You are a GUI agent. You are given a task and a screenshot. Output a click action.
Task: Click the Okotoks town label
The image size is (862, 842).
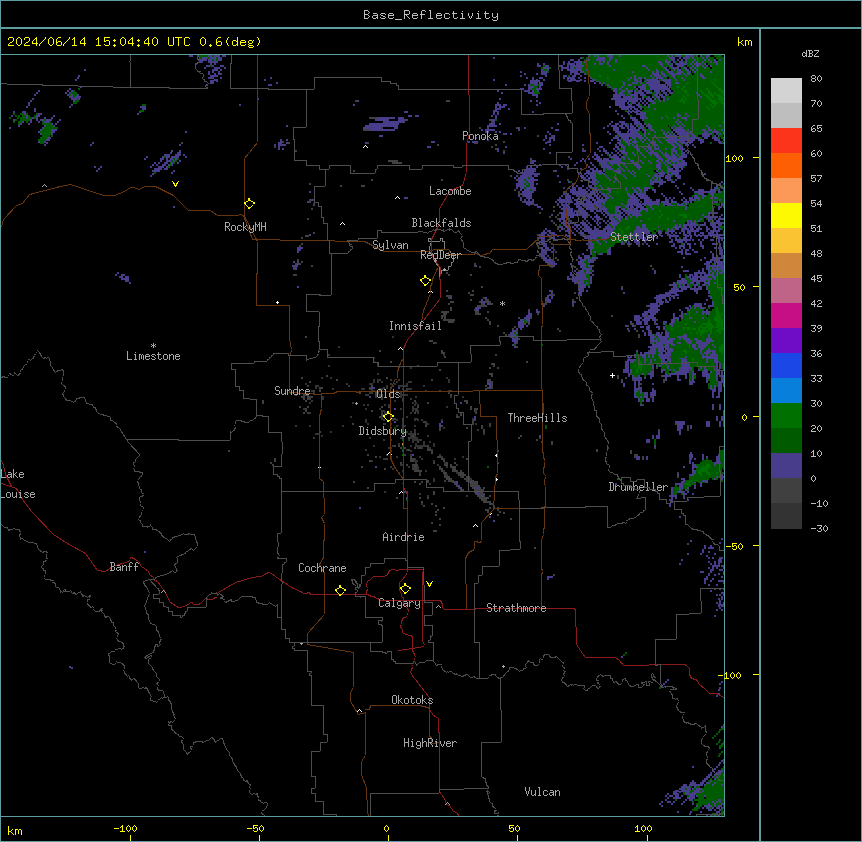click(412, 700)
